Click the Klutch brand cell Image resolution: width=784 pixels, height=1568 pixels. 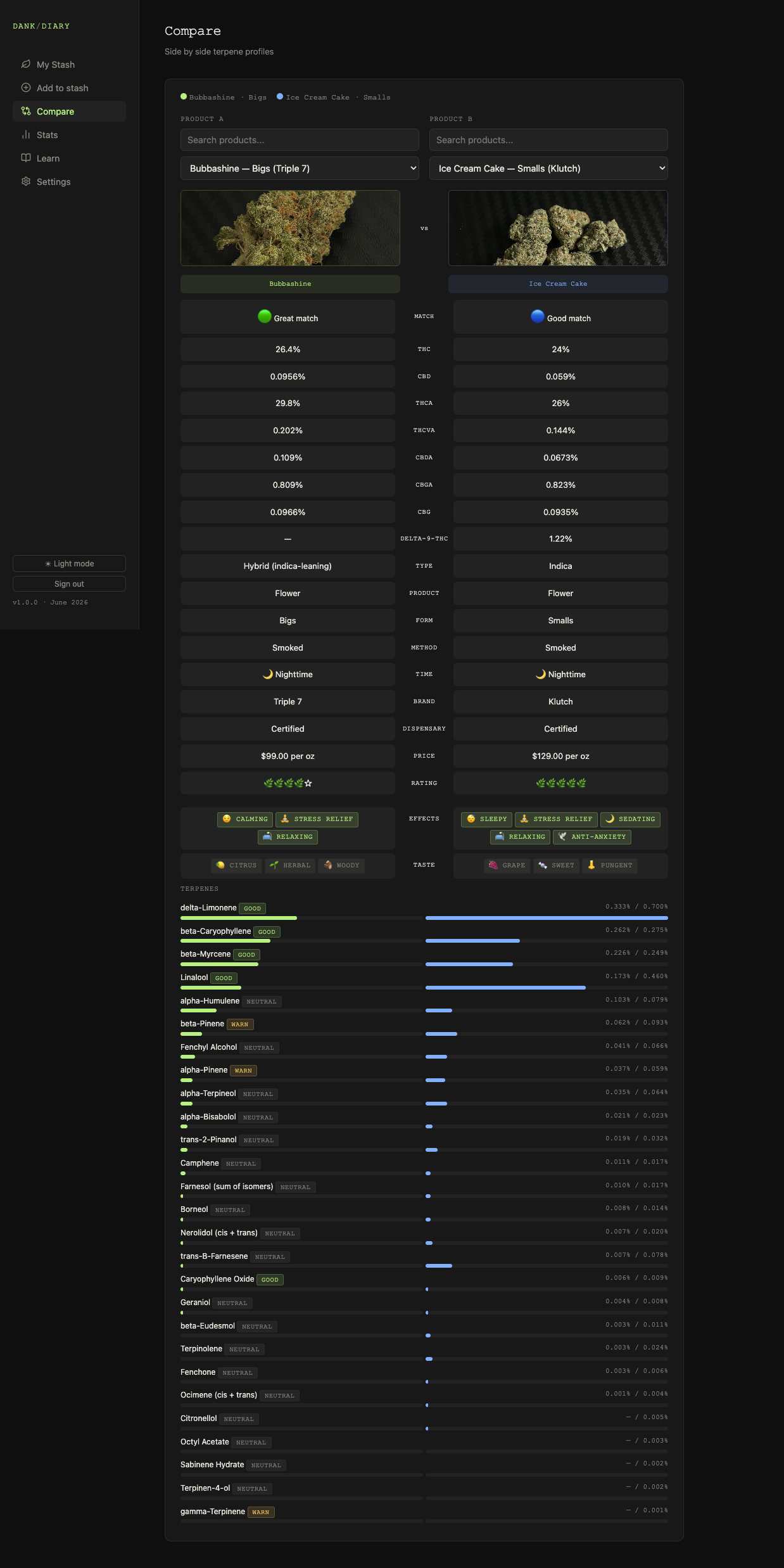[560, 701]
